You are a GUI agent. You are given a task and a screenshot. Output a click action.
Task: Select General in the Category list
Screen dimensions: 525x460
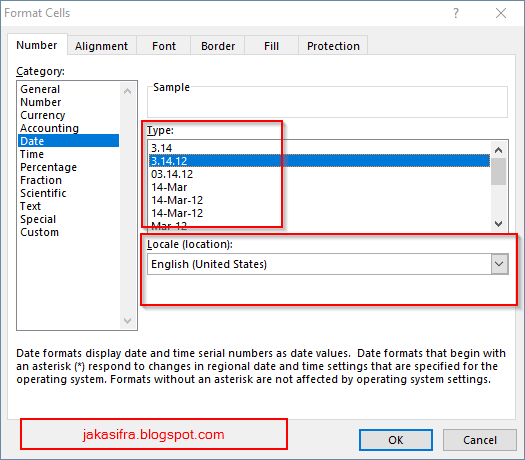click(x=69, y=89)
